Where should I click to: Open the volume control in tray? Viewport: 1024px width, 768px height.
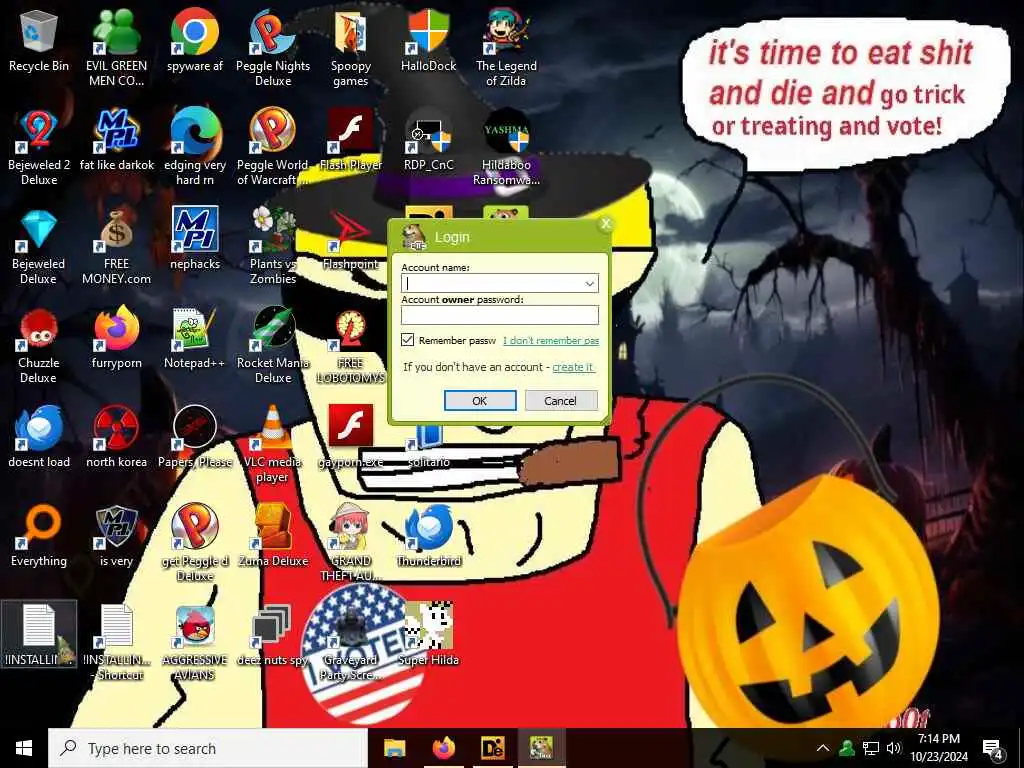coord(893,748)
